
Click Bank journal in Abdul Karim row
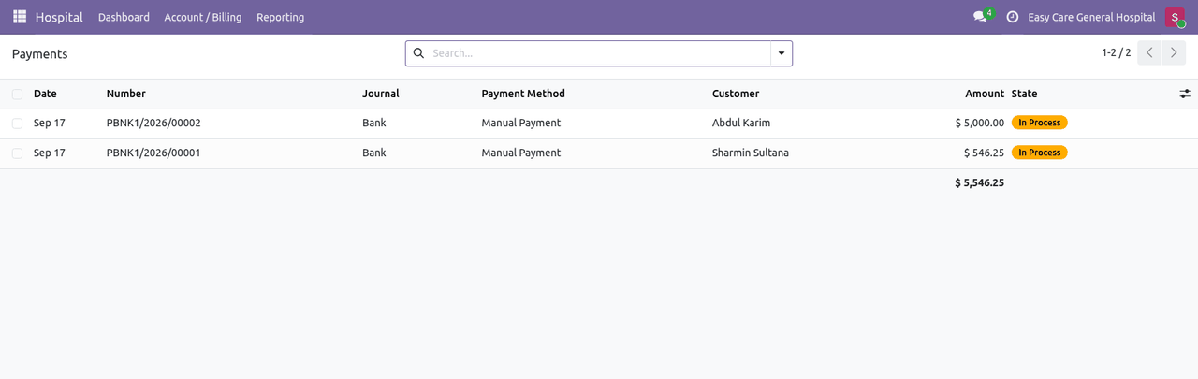pos(374,122)
